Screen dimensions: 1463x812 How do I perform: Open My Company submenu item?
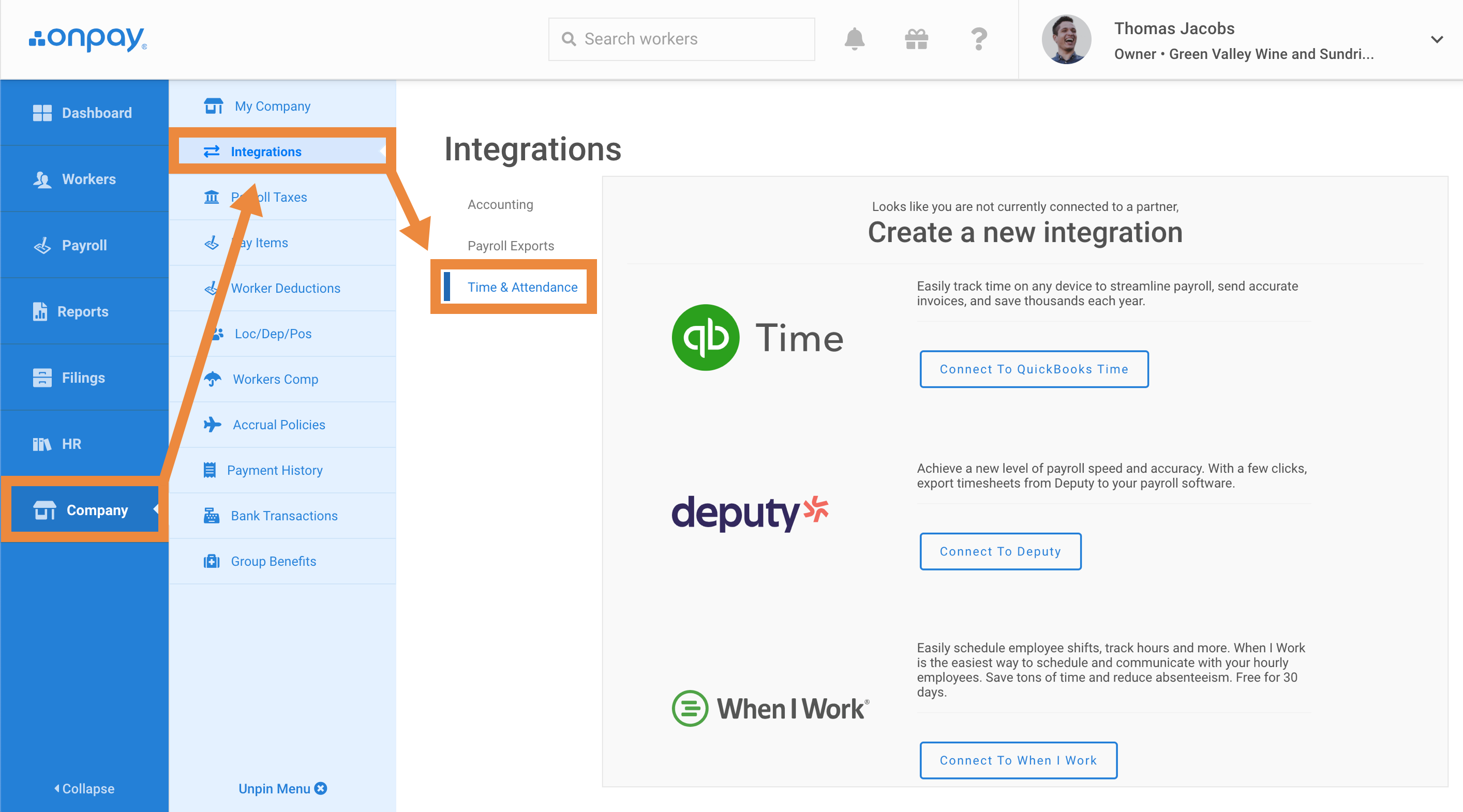(282, 106)
